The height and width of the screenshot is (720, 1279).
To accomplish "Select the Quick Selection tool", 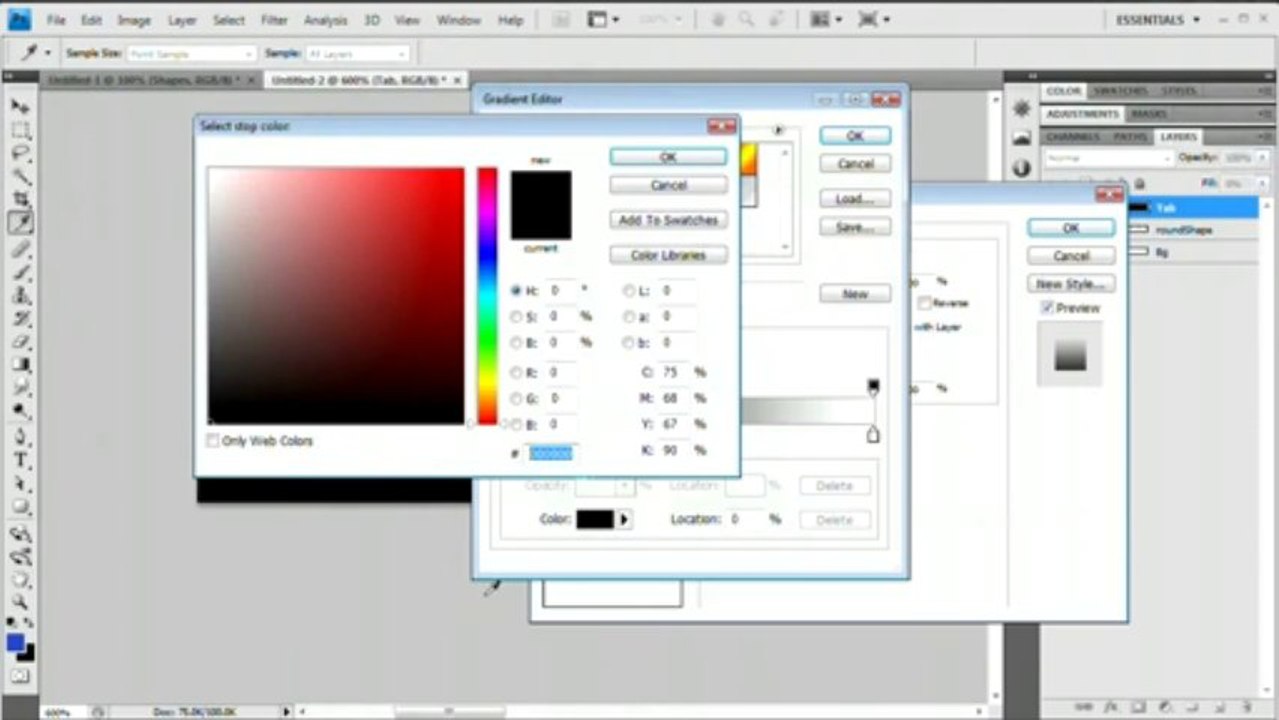I will (x=20, y=177).
